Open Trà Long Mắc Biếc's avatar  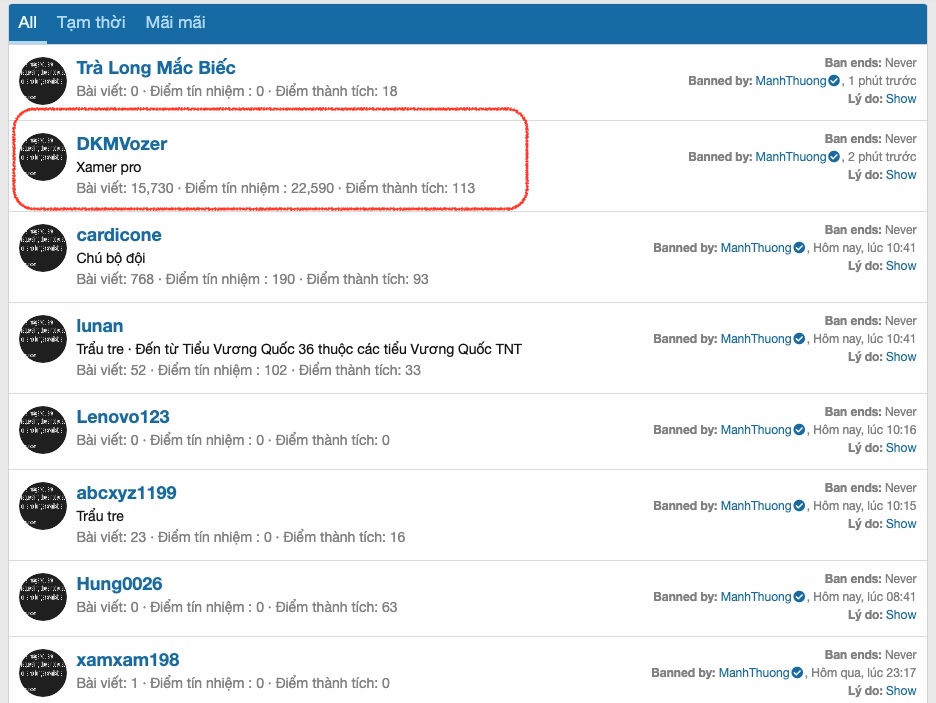(42, 81)
